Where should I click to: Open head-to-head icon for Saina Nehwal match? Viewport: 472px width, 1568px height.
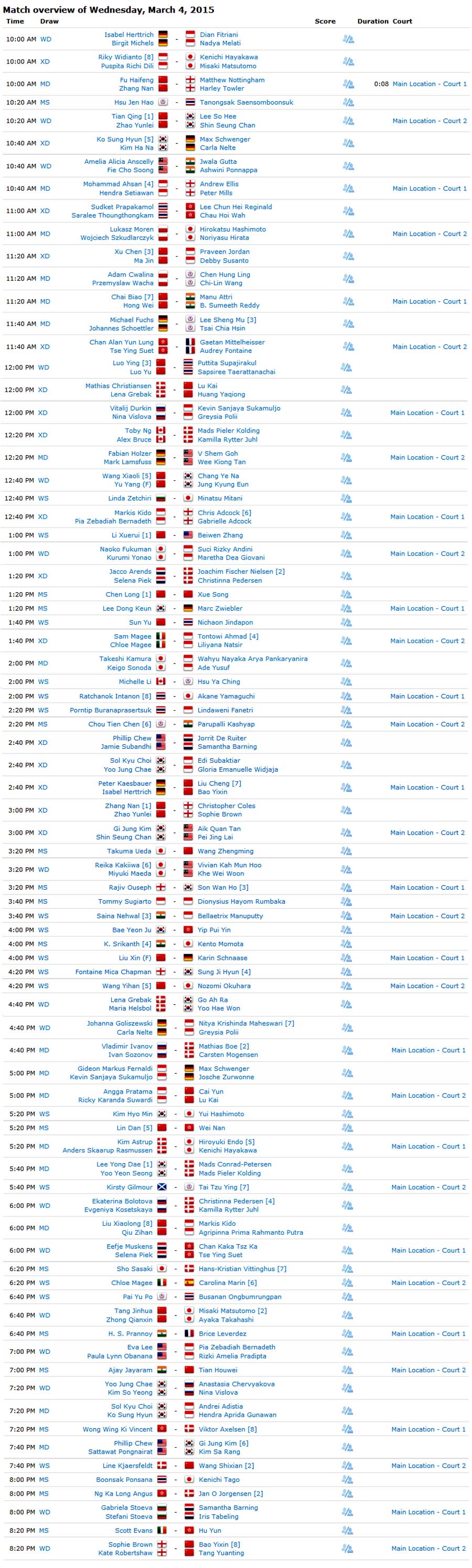coord(346,915)
